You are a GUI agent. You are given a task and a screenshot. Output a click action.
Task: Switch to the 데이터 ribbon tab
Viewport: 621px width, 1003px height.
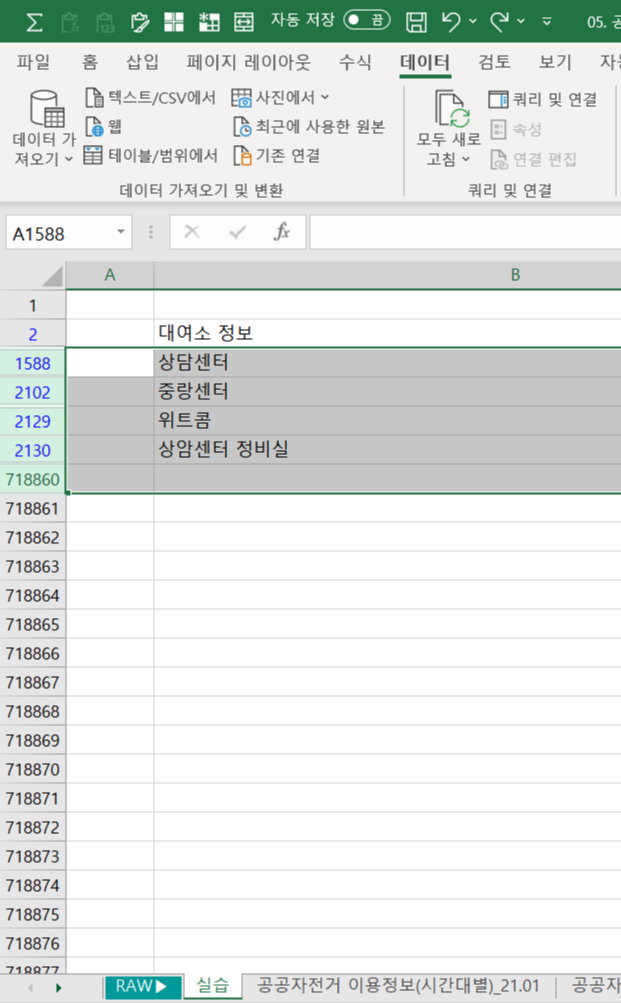coord(425,62)
